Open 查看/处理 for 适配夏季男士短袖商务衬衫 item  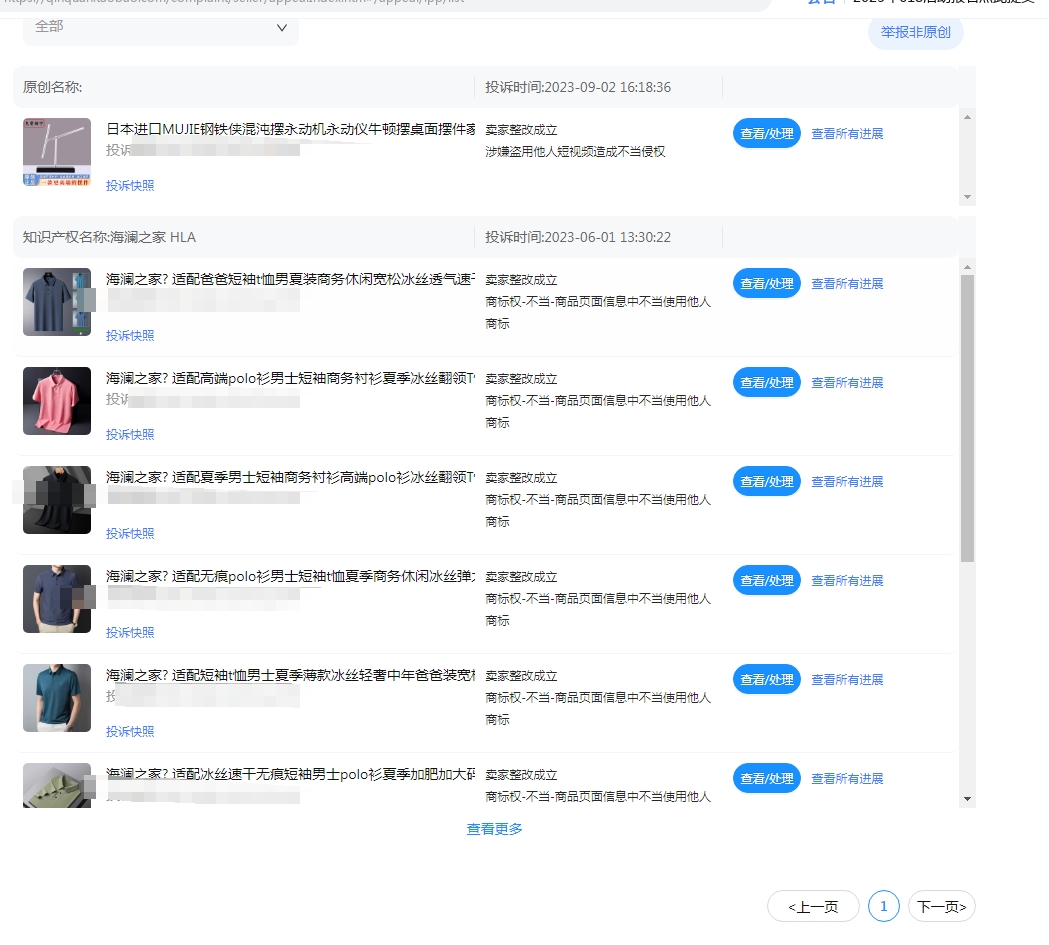(767, 481)
